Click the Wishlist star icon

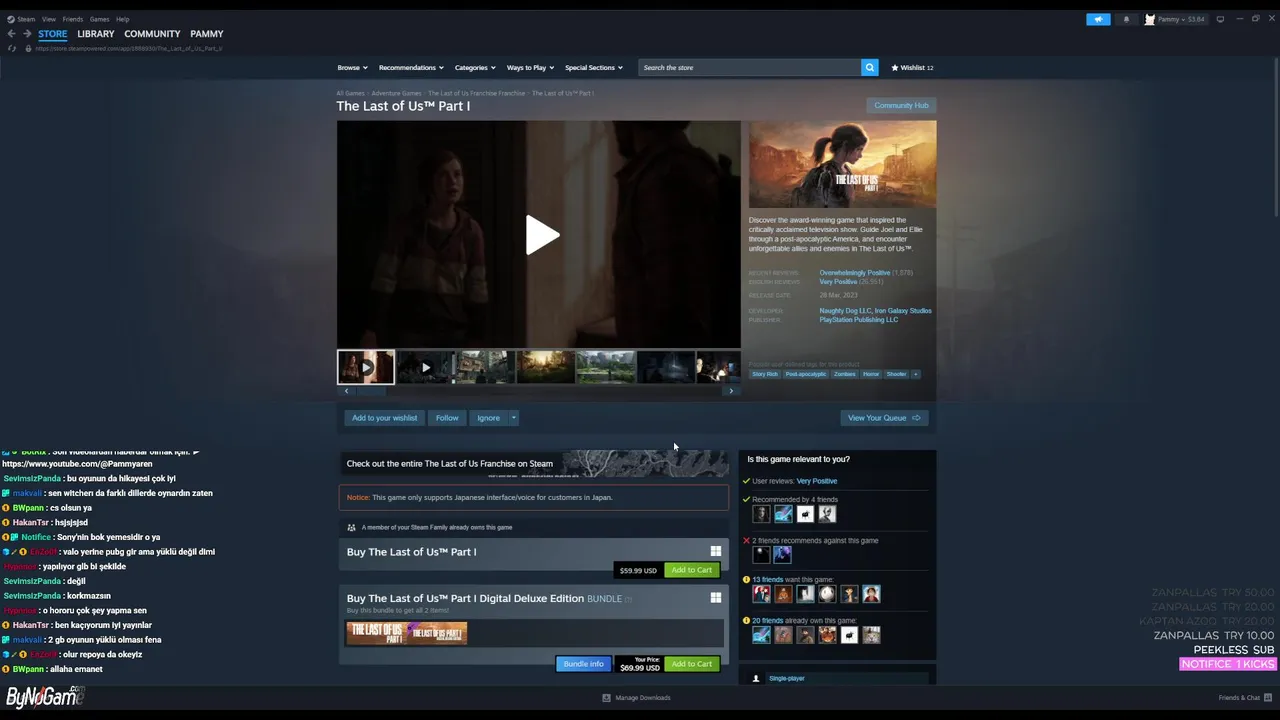895,68
